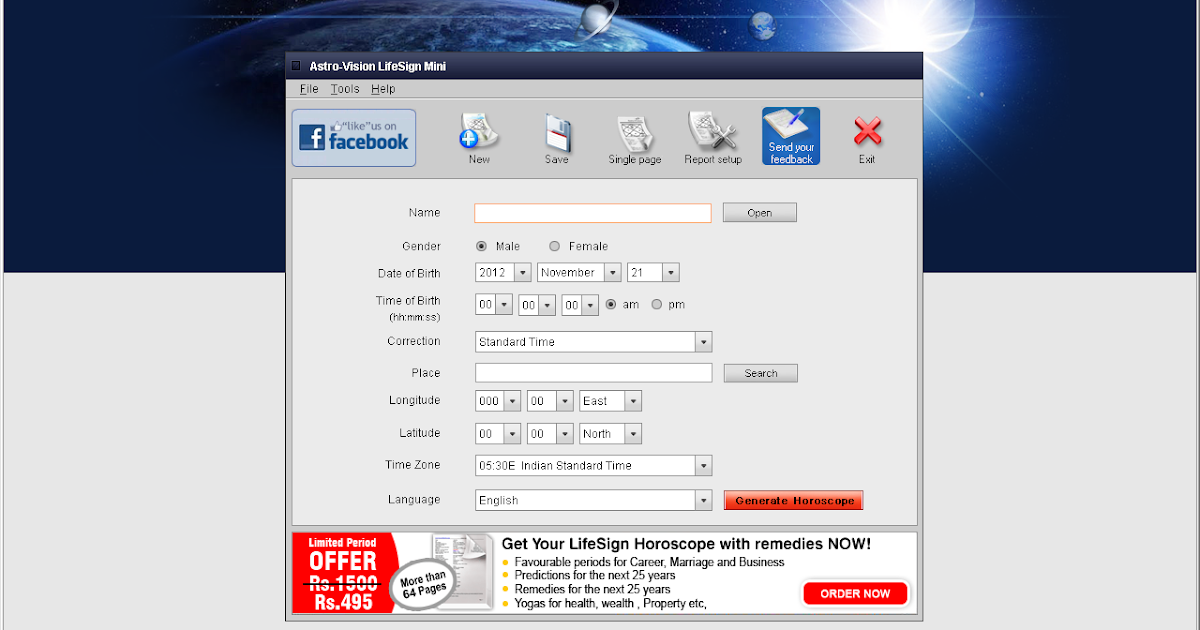Click the window icon in the title bar

296,66
